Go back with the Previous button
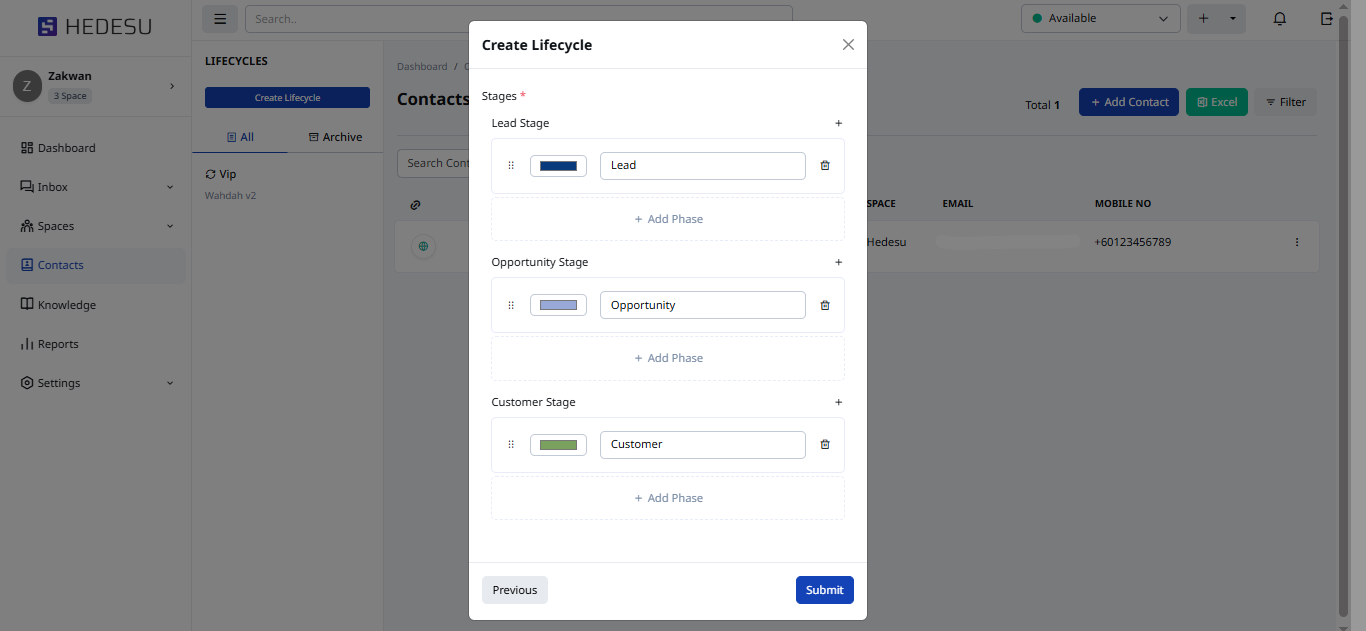The image size is (1366, 631). tap(514, 590)
